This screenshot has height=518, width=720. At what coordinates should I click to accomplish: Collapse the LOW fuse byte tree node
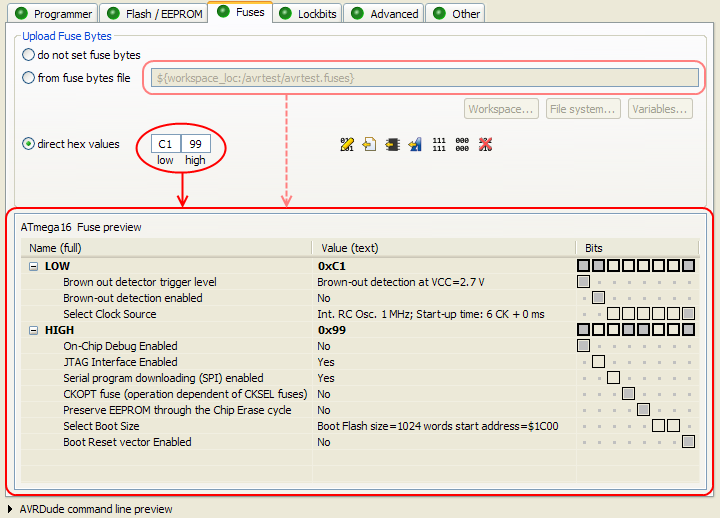(x=33, y=266)
